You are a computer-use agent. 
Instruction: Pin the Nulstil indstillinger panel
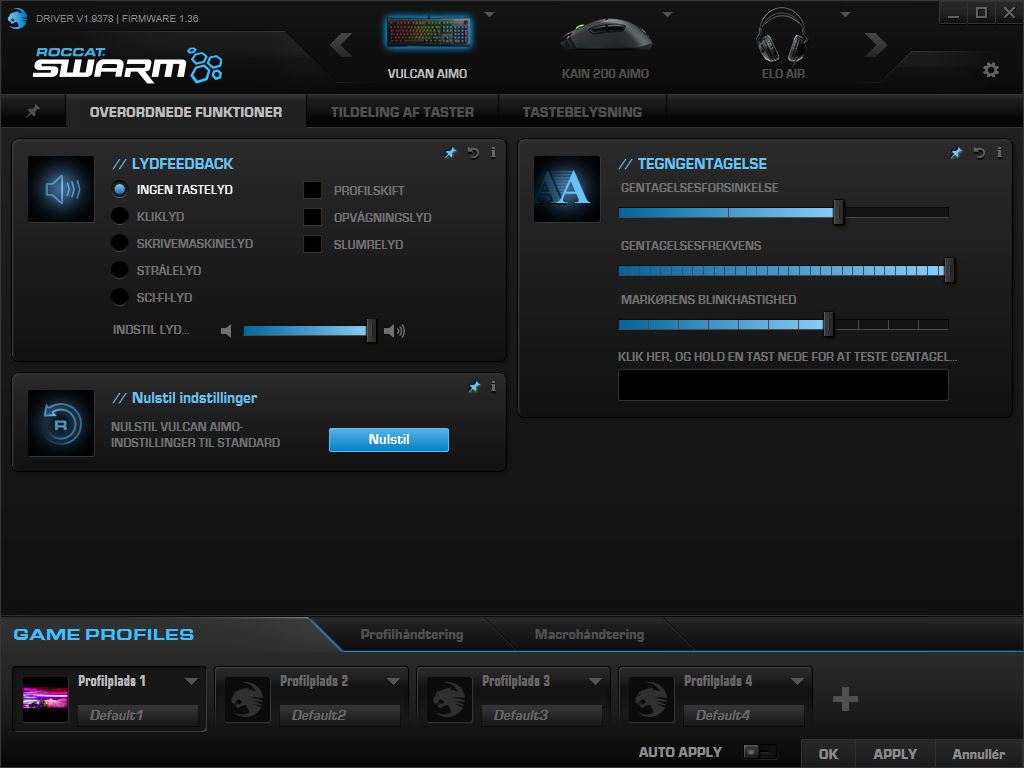click(474, 387)
